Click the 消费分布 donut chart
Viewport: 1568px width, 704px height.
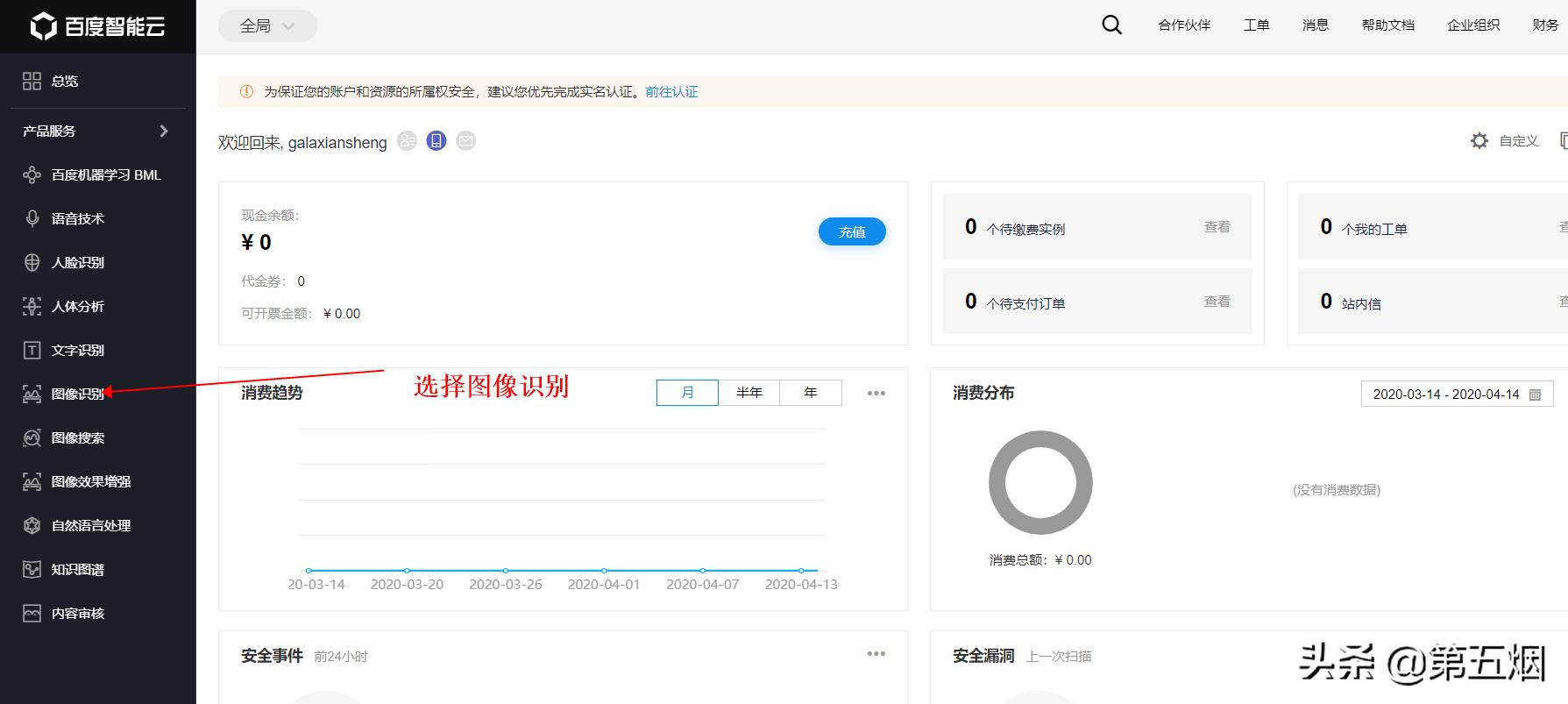[1040, 482]
